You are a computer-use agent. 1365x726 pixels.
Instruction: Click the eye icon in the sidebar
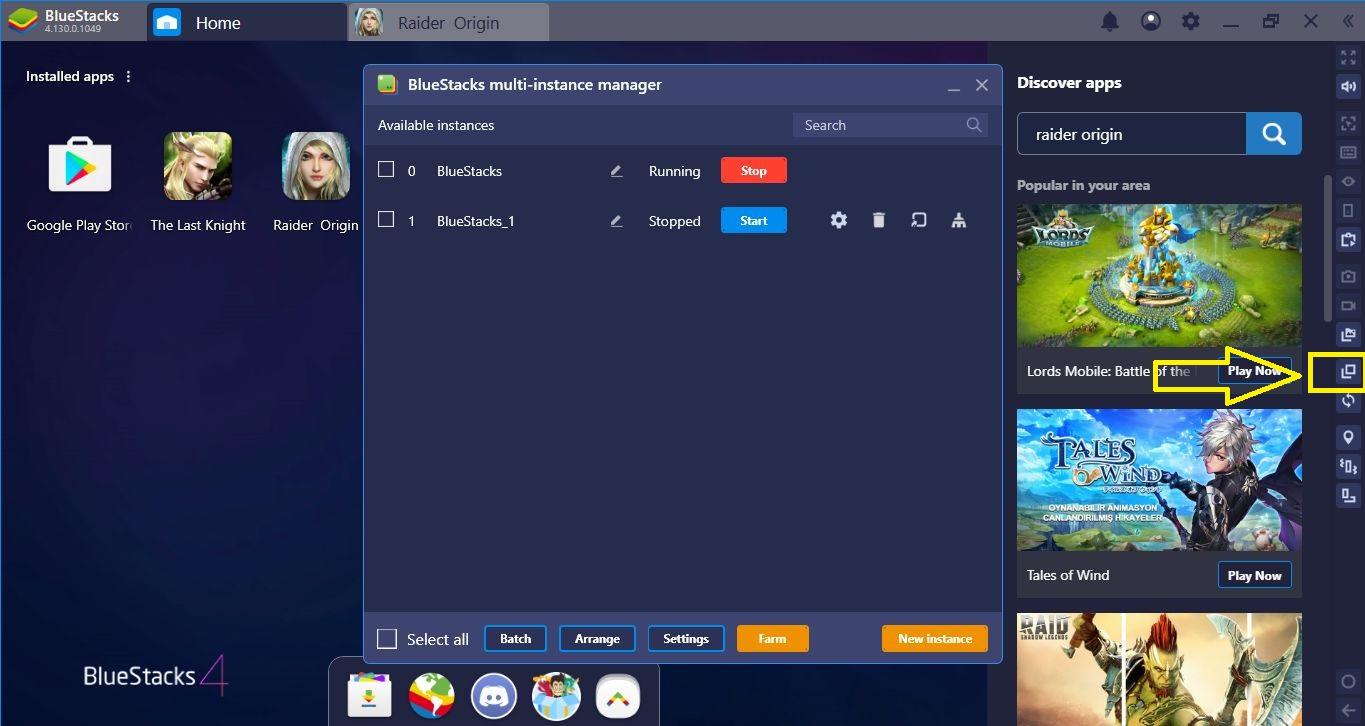coord(1348,181)
